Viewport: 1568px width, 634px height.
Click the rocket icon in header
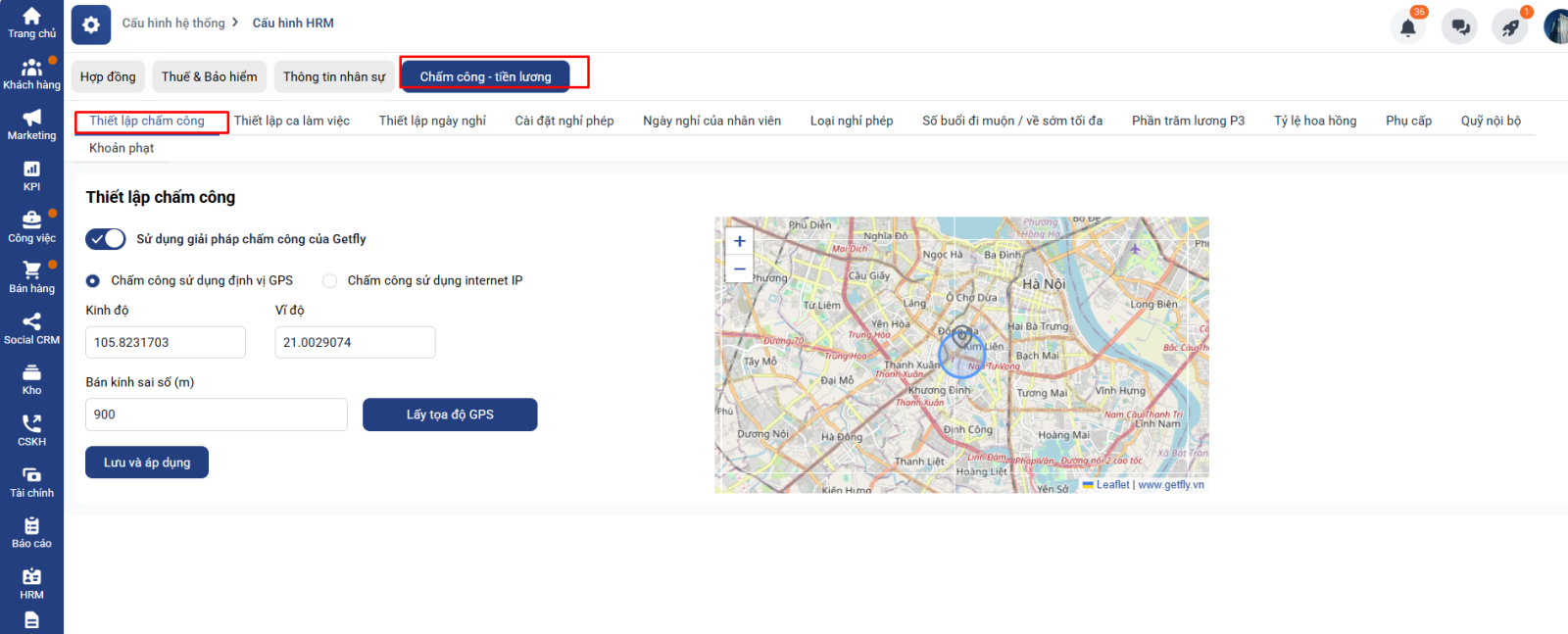point(1510,27)
